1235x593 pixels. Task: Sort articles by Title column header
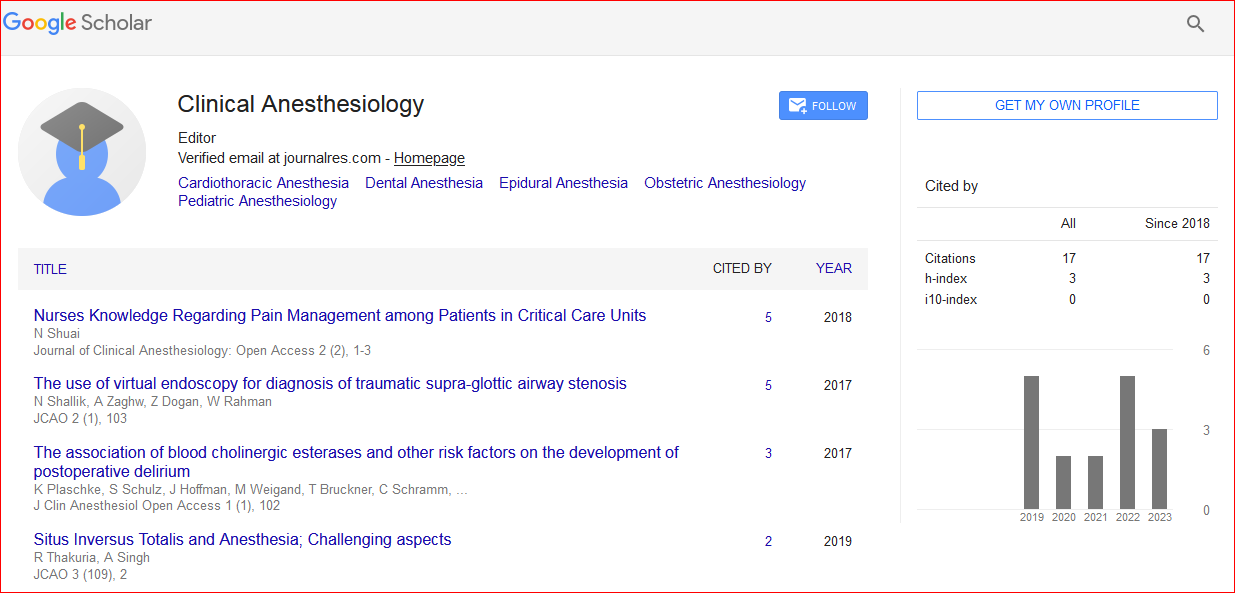click(x=50, y=269)
